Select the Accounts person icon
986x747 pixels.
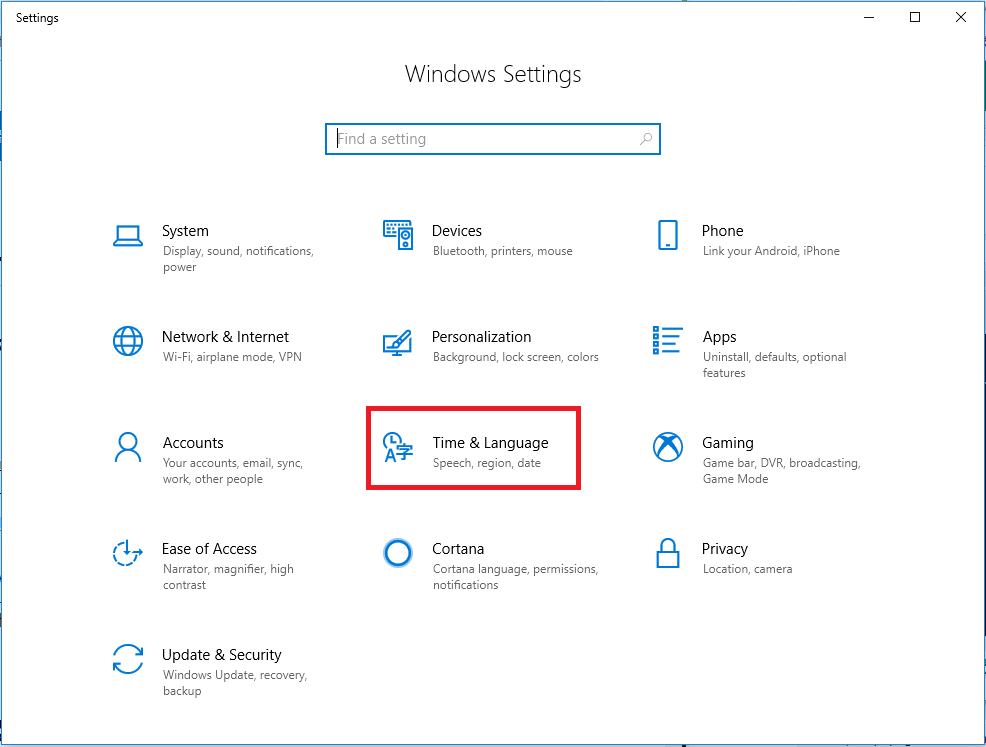(x=128, y=447)
